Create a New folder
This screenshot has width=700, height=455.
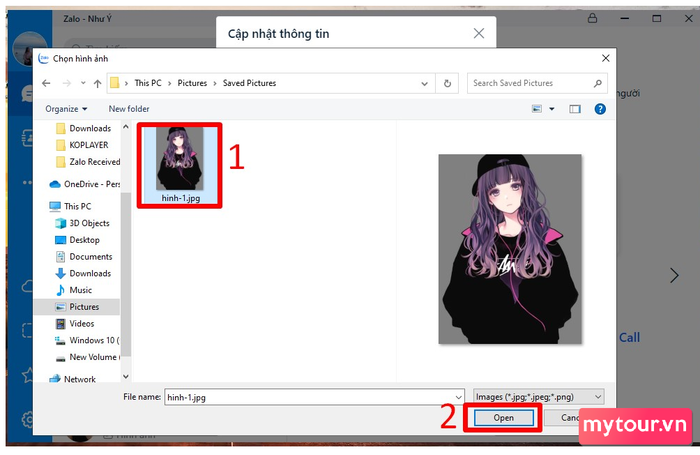(129, 109)
